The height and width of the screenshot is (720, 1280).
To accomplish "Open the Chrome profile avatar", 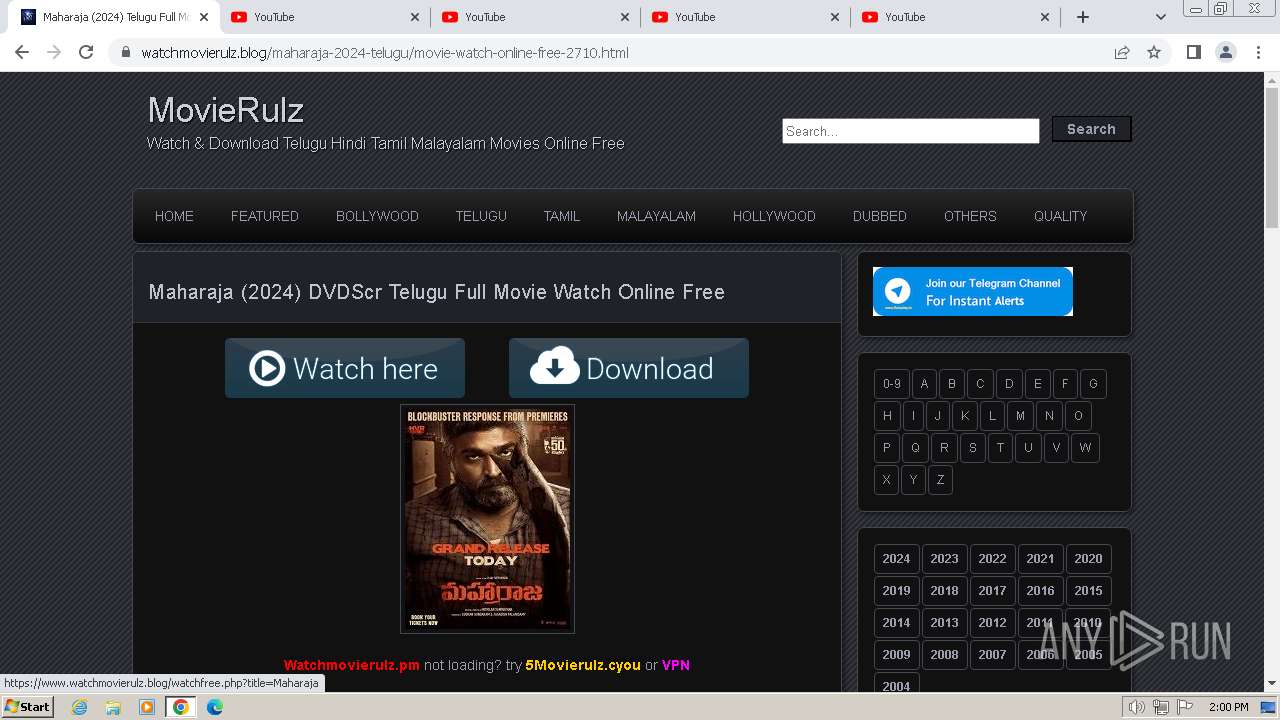I will point(1225,52).
